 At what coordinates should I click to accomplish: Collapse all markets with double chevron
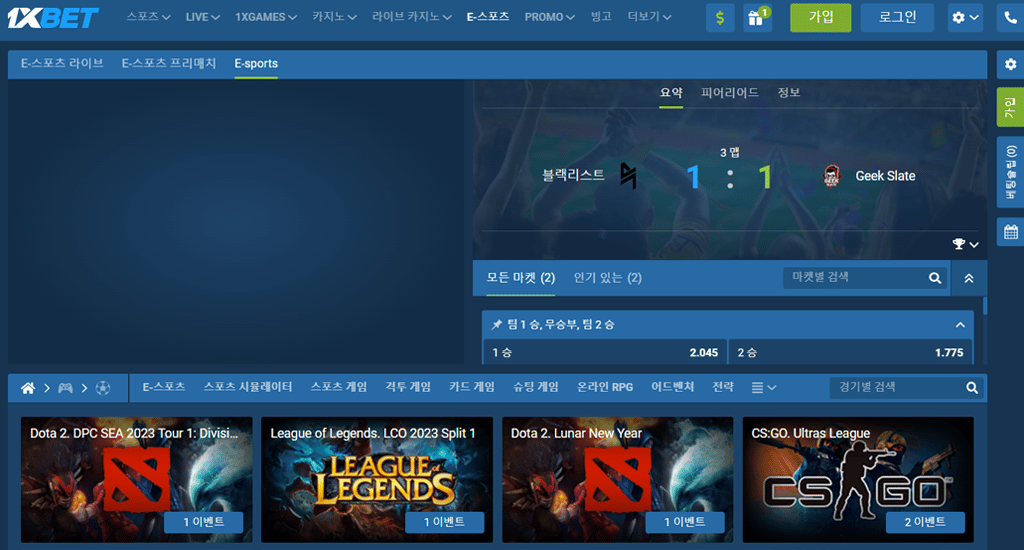point(969,278)
